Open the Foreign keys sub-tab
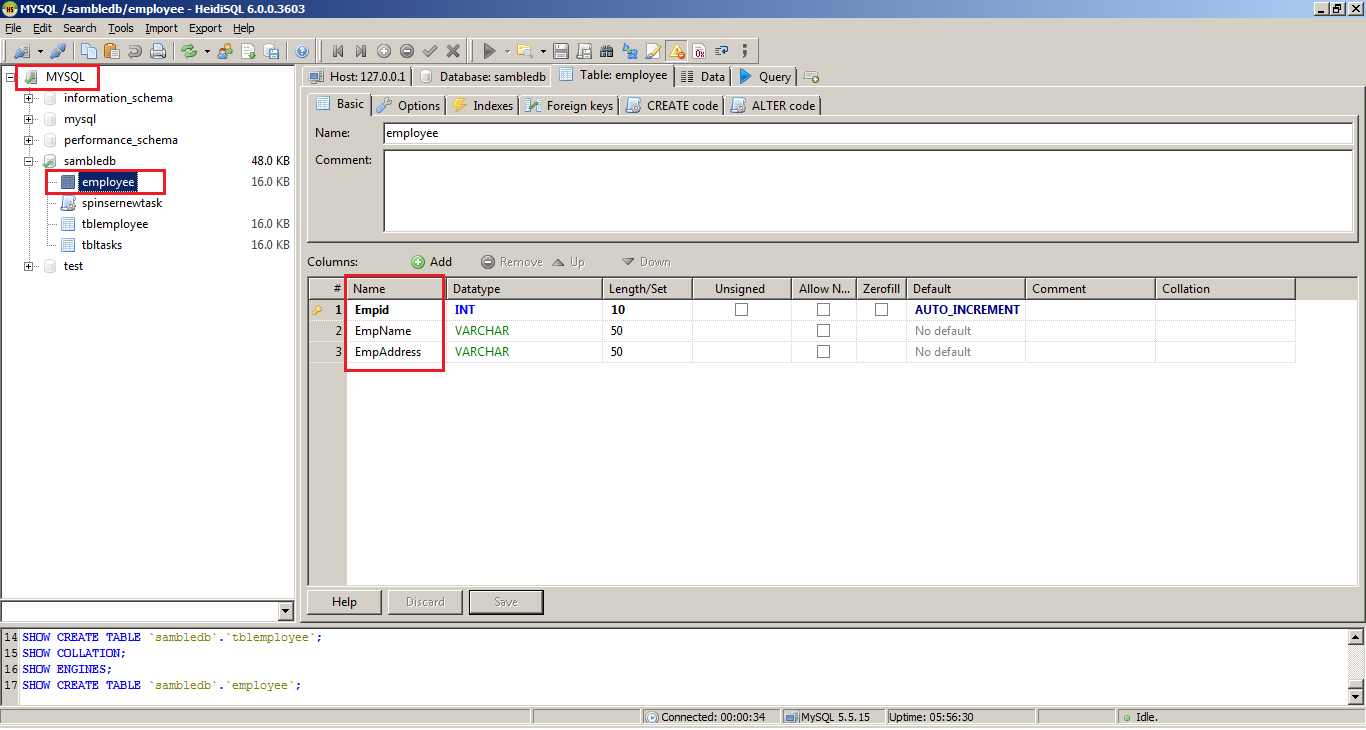 [569, 105]
